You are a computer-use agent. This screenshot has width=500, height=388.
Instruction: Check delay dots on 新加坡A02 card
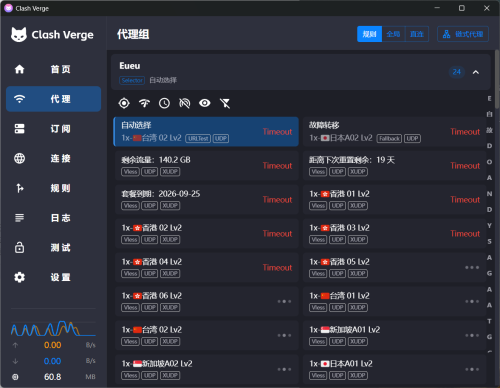pyautogui.click(x=284, y=369)
